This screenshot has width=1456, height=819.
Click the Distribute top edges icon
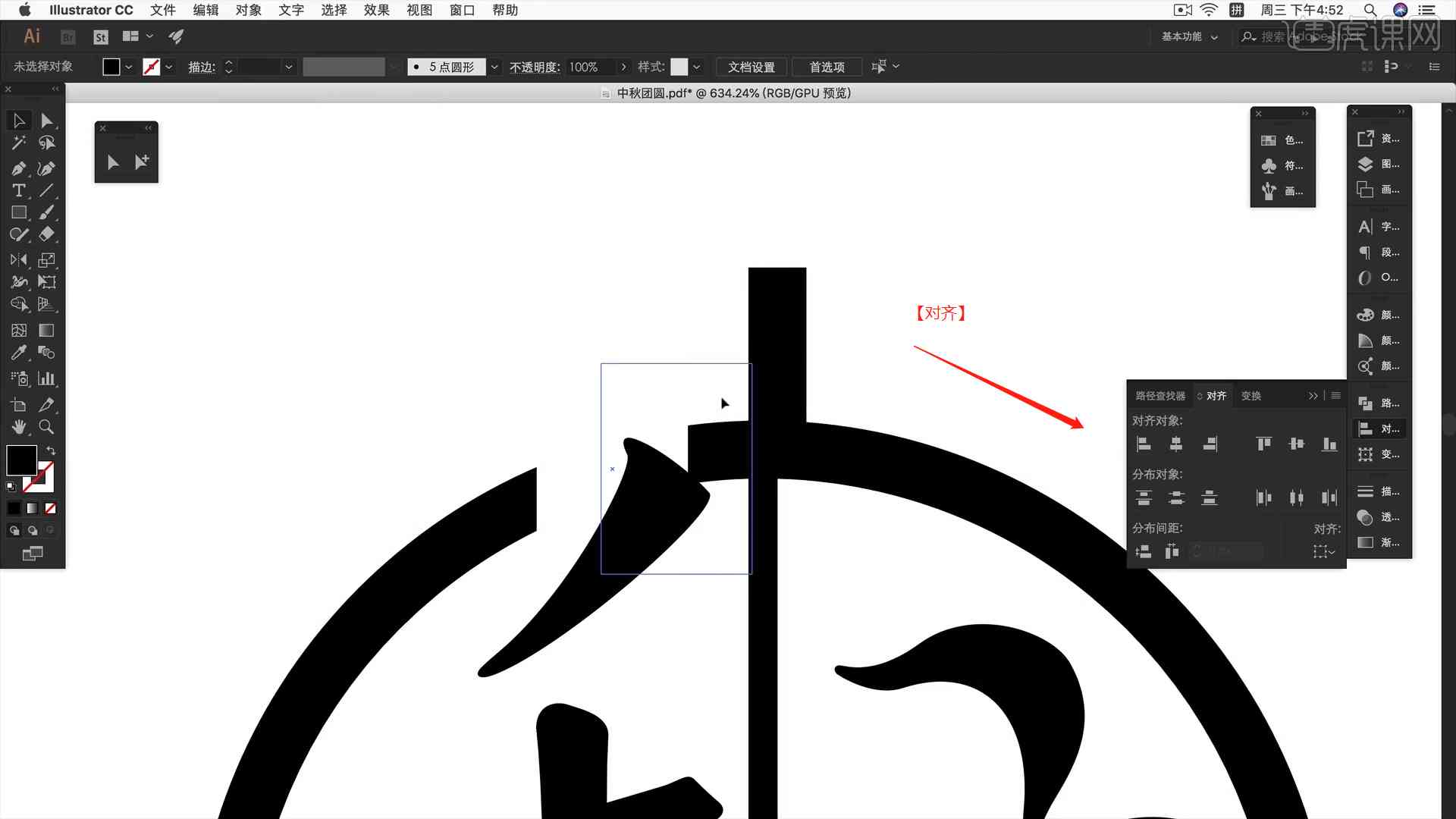tap(1142, 497)
